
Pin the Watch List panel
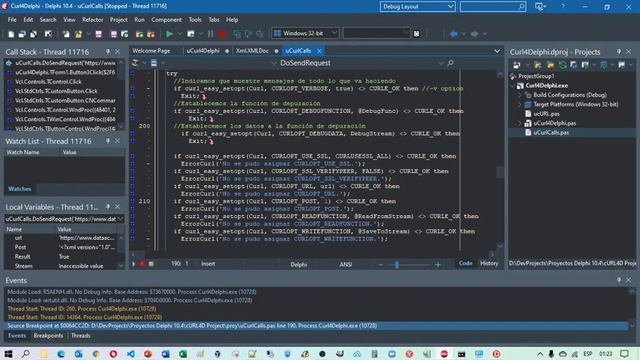click(108, 141)
